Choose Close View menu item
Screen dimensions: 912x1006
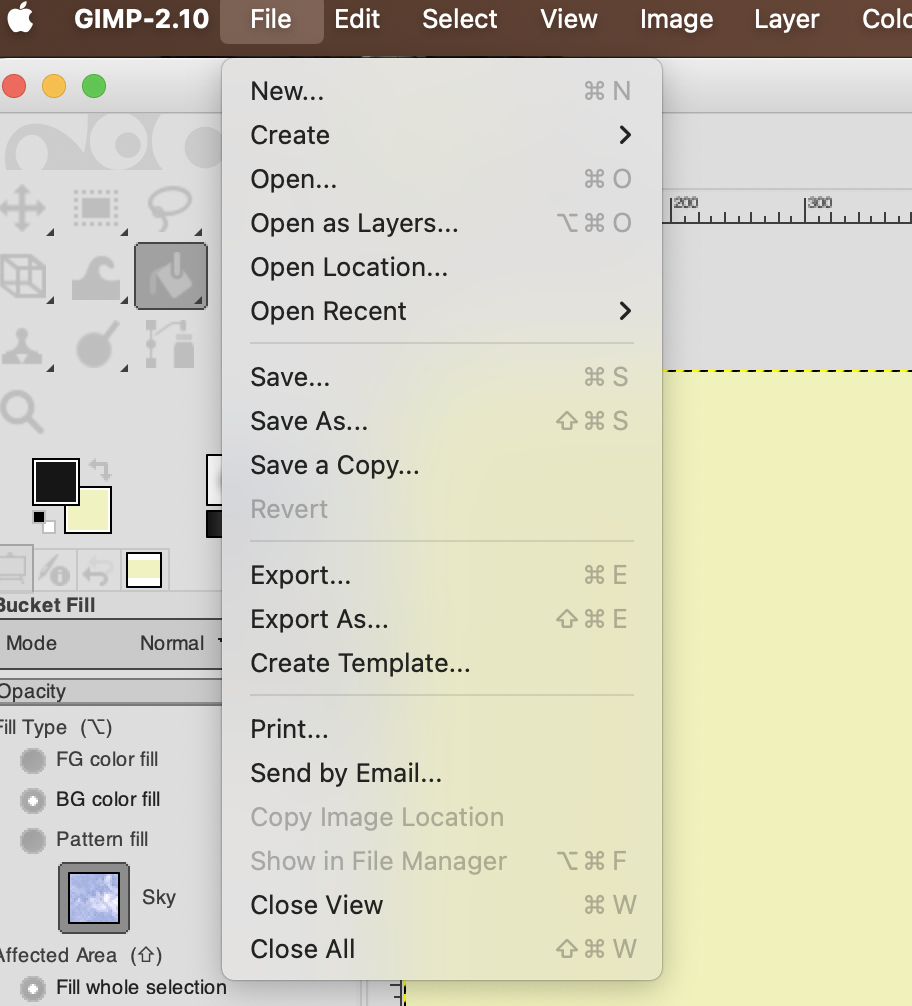click(442, 905)
